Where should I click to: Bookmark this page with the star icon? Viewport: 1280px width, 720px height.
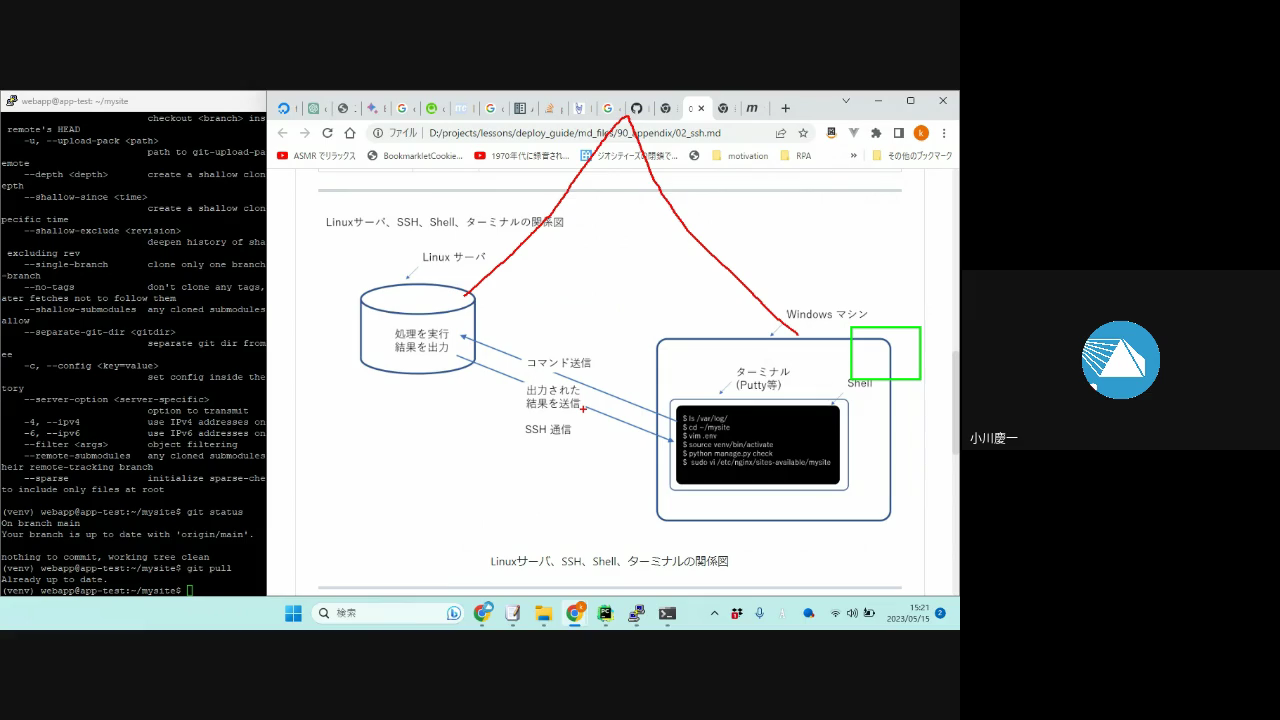[802, 133]
